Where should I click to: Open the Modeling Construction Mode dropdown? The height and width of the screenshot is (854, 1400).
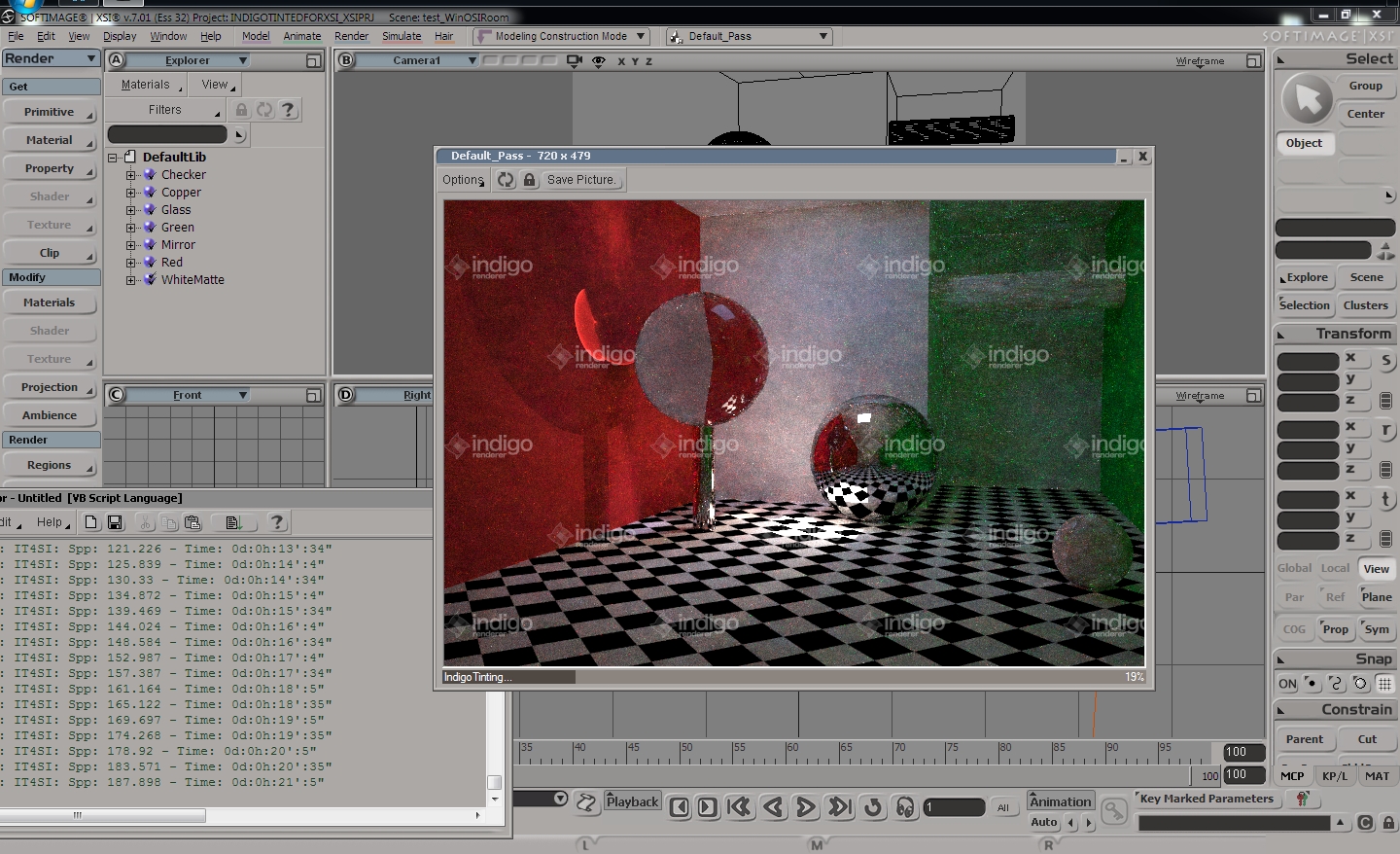(561, 36)
